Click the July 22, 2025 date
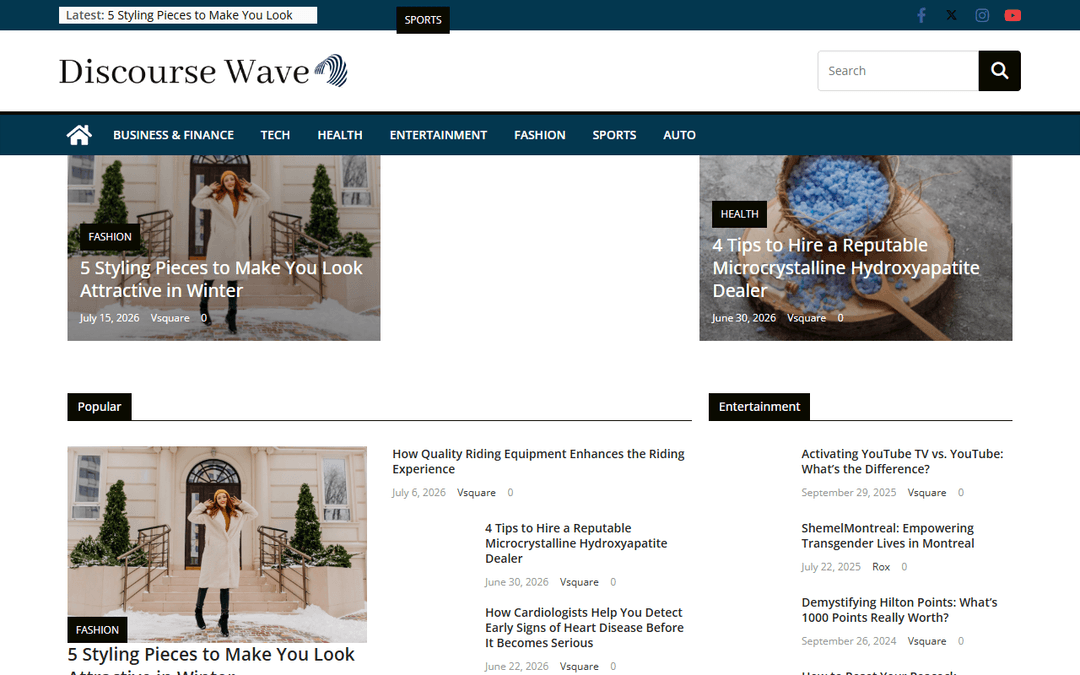Viewport: 1080px width, 675px height. tap(831, 567)
